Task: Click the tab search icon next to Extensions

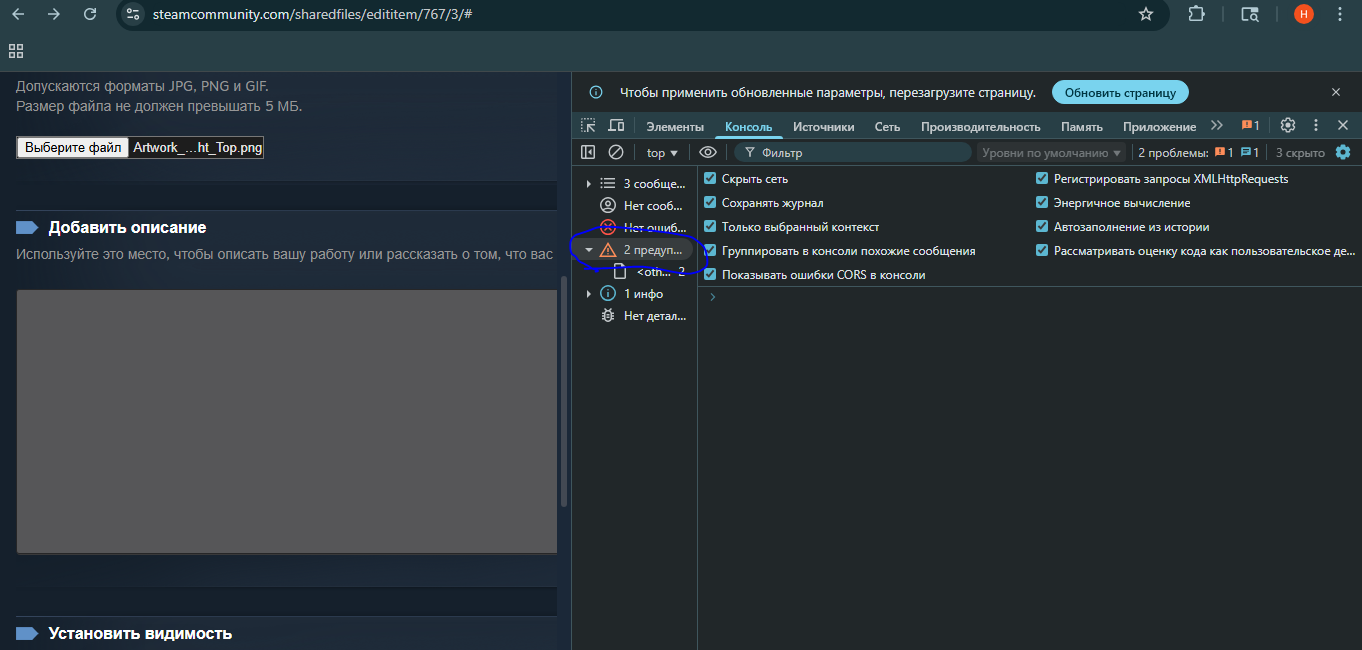Action: (1250, 14)
